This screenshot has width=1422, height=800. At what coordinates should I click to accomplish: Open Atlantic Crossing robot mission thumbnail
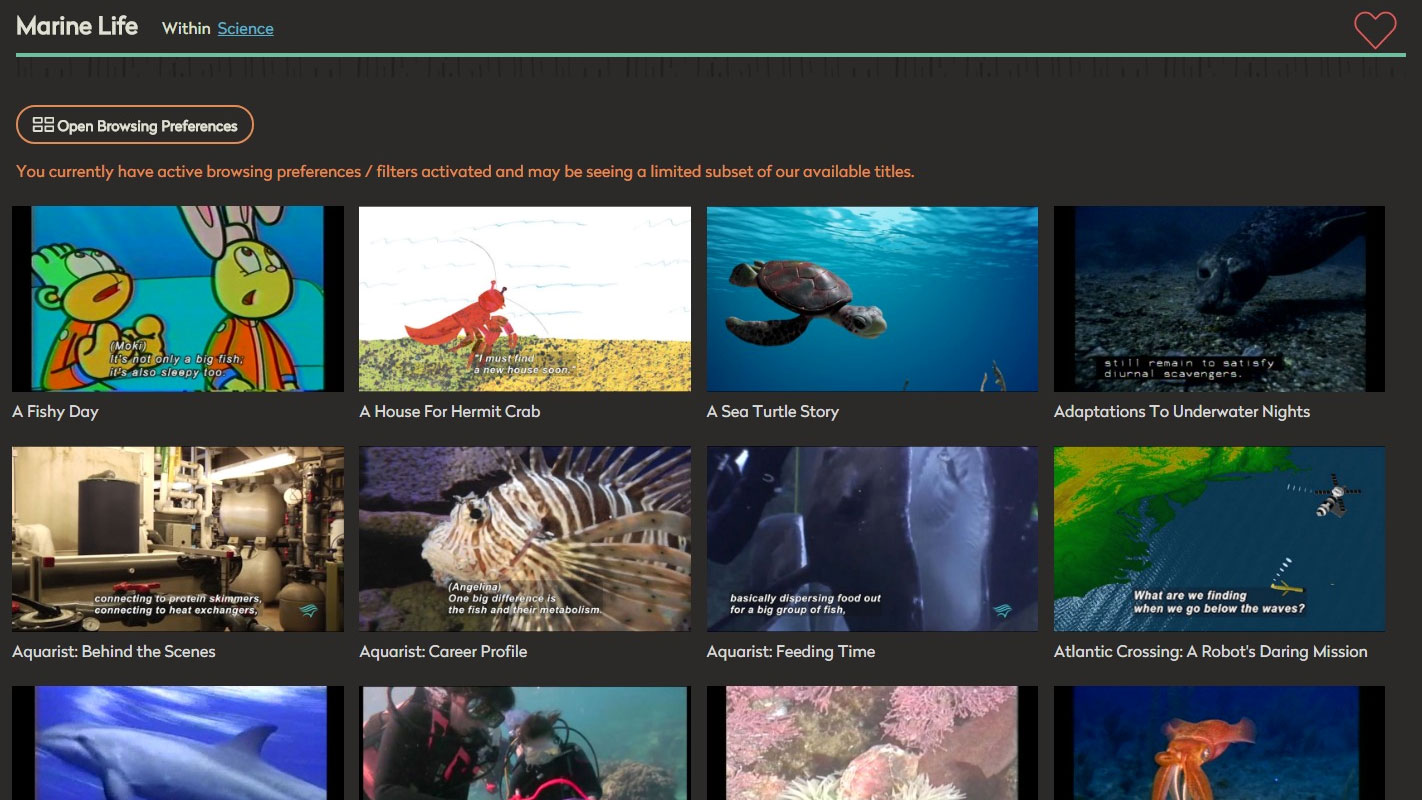[1220, 539]
